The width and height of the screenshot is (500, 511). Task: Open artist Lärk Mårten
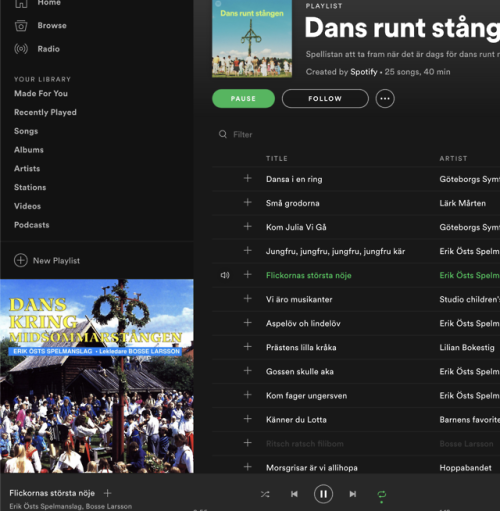pyautogui.click(x=463, y=203)
